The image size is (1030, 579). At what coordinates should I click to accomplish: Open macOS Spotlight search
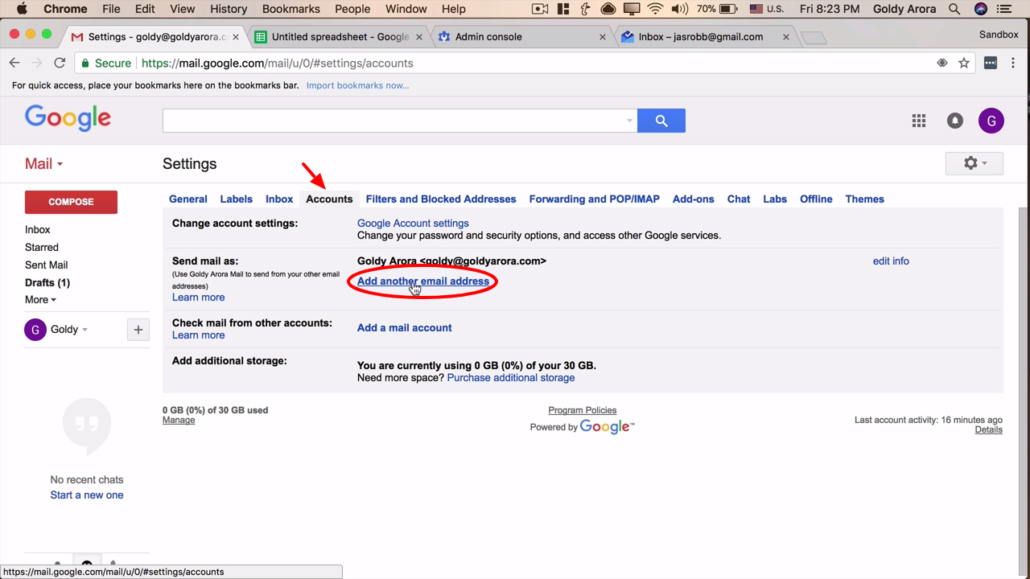tap(954, 9)
